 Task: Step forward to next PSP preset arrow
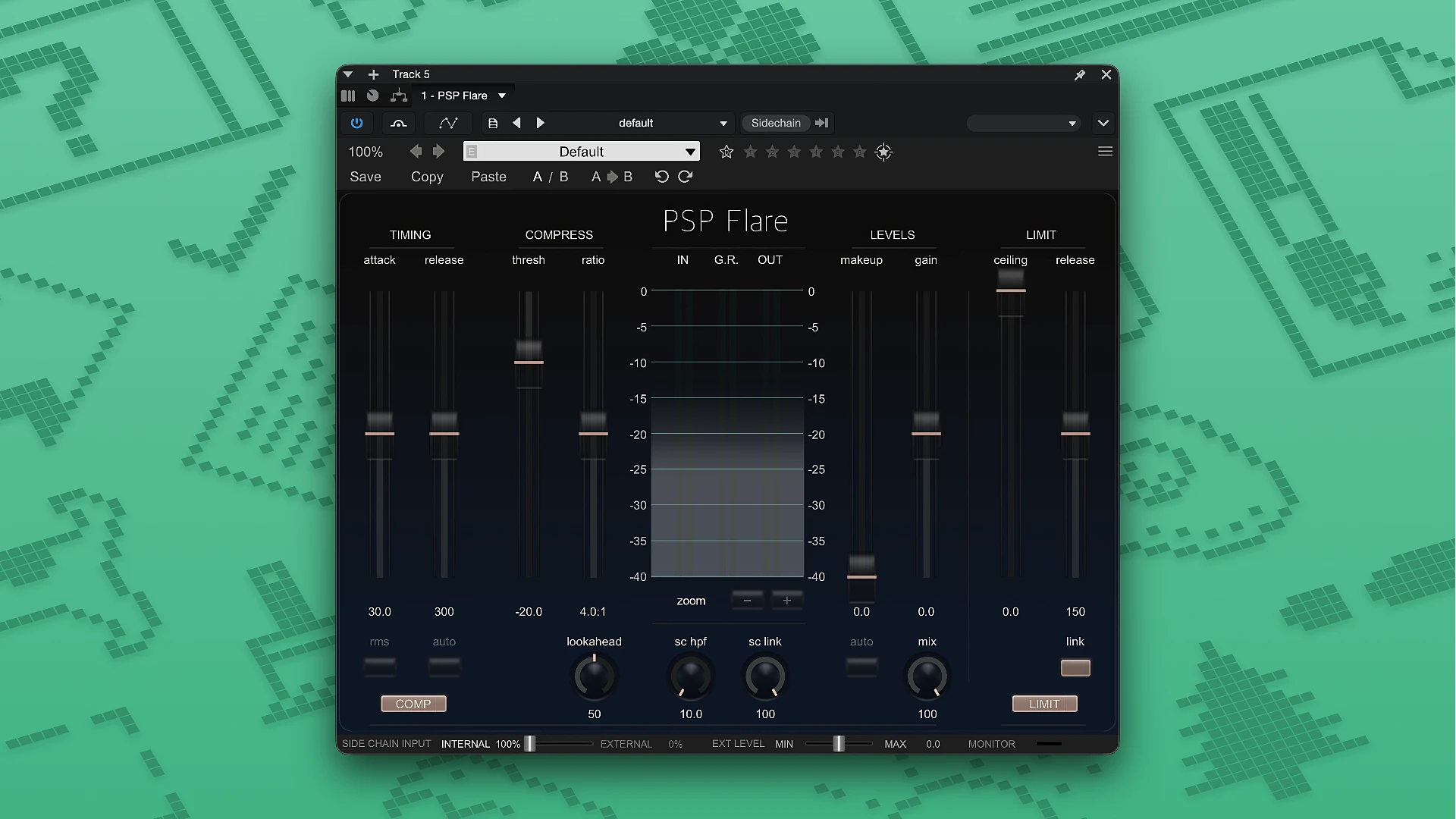[438, 152]
